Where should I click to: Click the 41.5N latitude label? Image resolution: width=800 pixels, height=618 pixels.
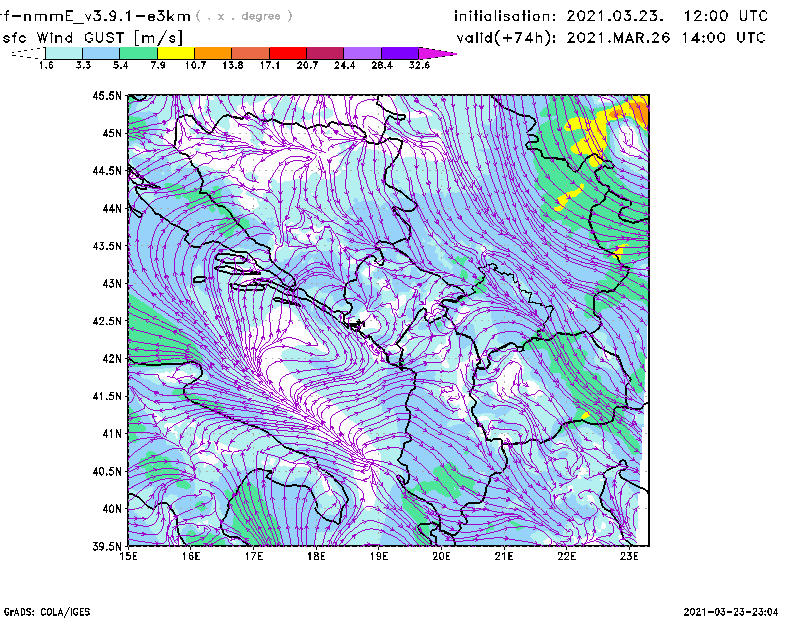[x=107, y=396]
